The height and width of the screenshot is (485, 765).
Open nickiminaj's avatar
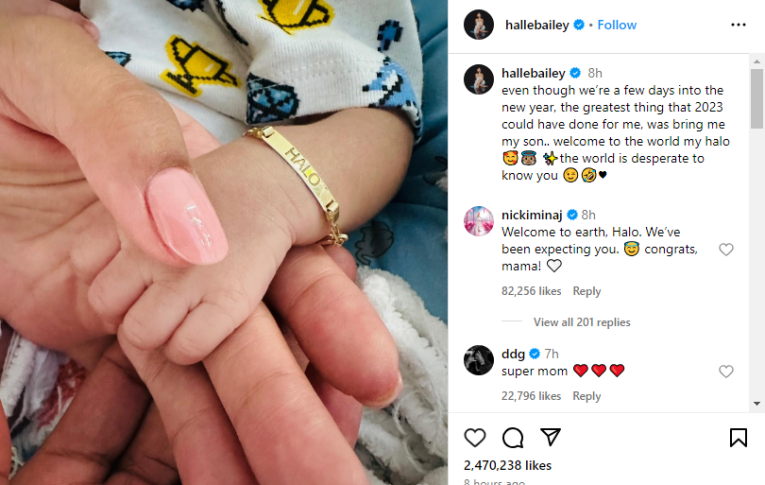(479, 221)
